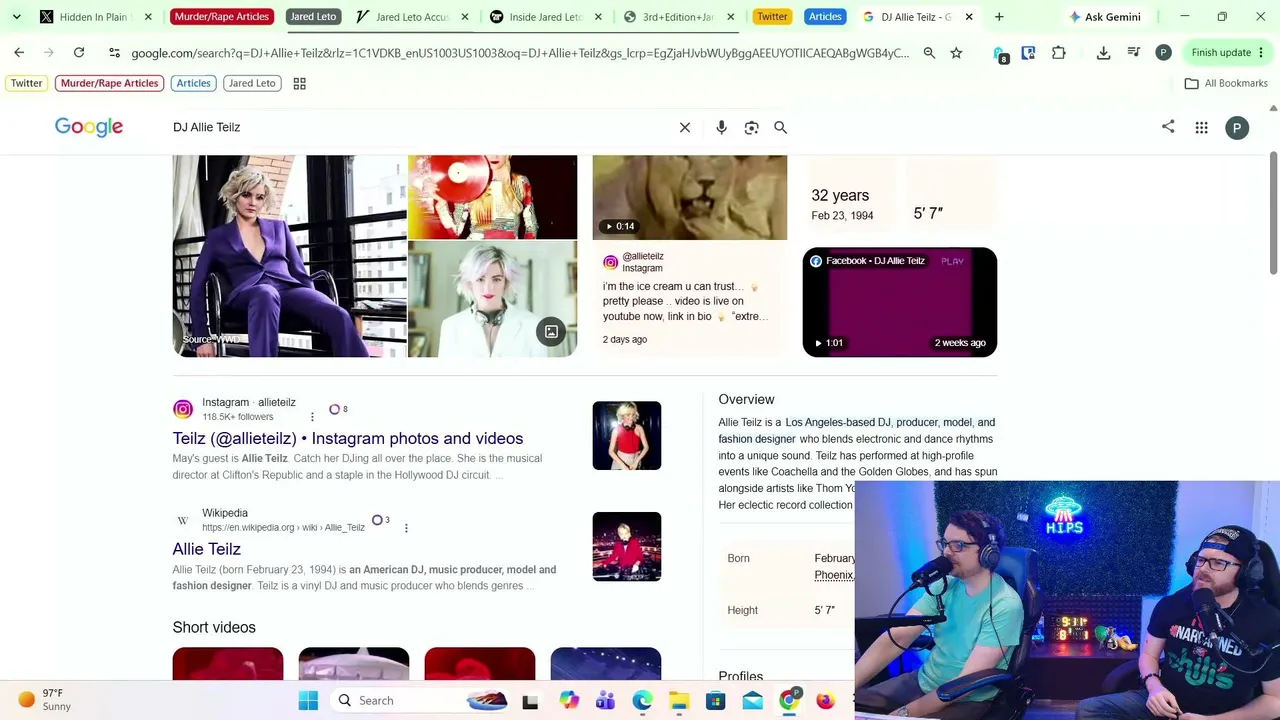Expand the orange Twitter tab group chip
The width and height of the screenshot is (1280, 720).
(x=772, y=17)
